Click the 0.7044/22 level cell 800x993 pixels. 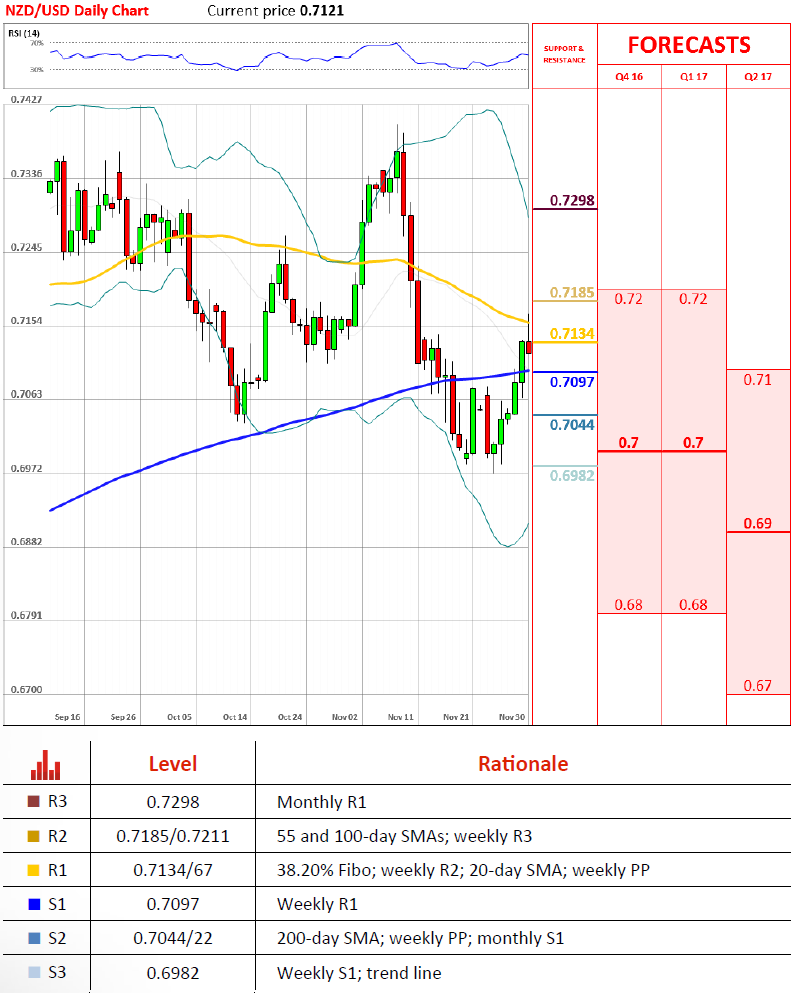[173, 939]
